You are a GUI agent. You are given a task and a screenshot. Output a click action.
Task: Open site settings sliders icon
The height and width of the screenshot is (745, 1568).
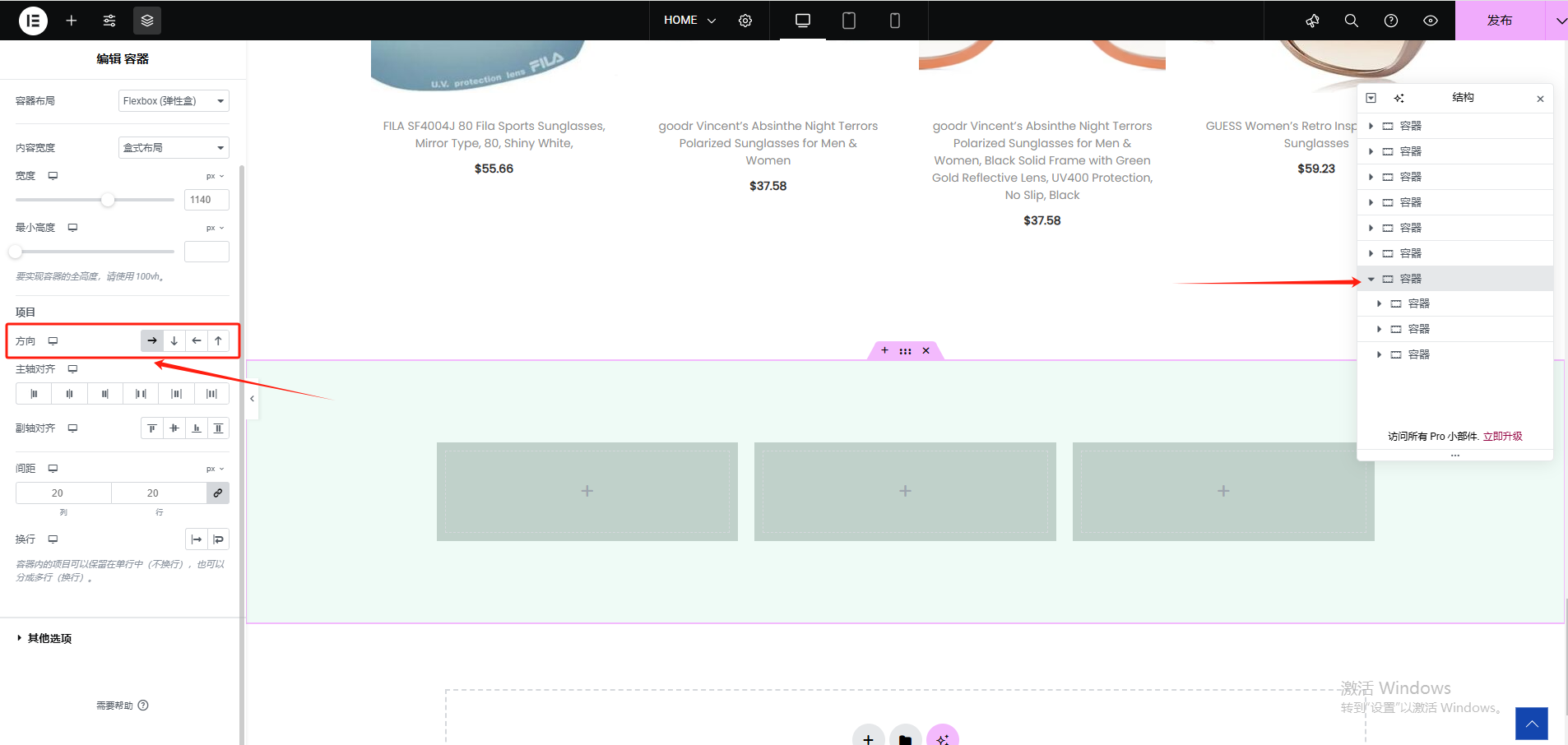point(109,21)
